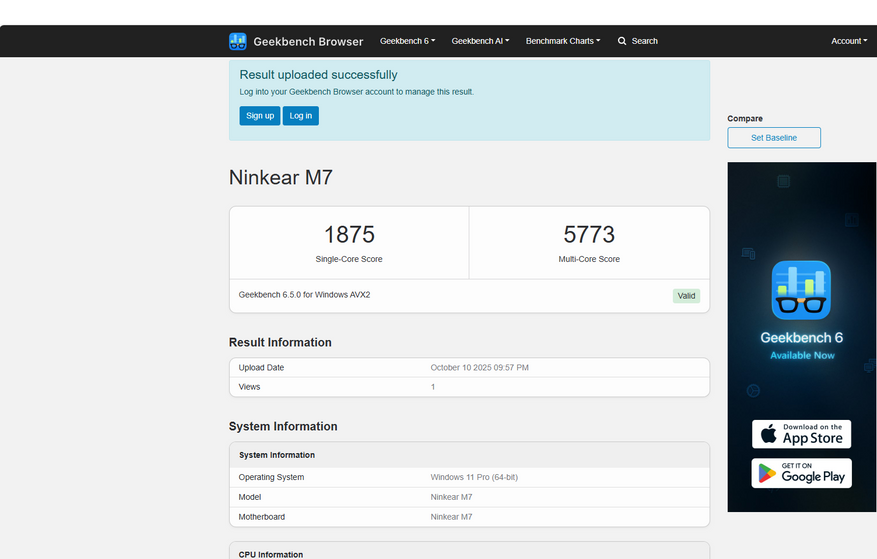The width and height of the screenshot is (877, 559).
Task: Click the Upload Date value row
Action: coord(479,368)
